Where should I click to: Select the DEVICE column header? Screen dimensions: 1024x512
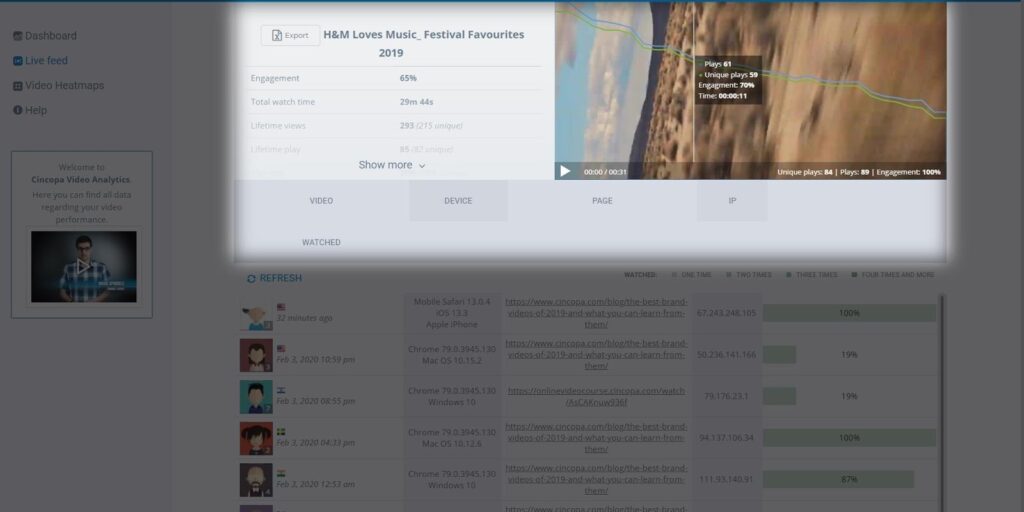(x=458, y=201)
